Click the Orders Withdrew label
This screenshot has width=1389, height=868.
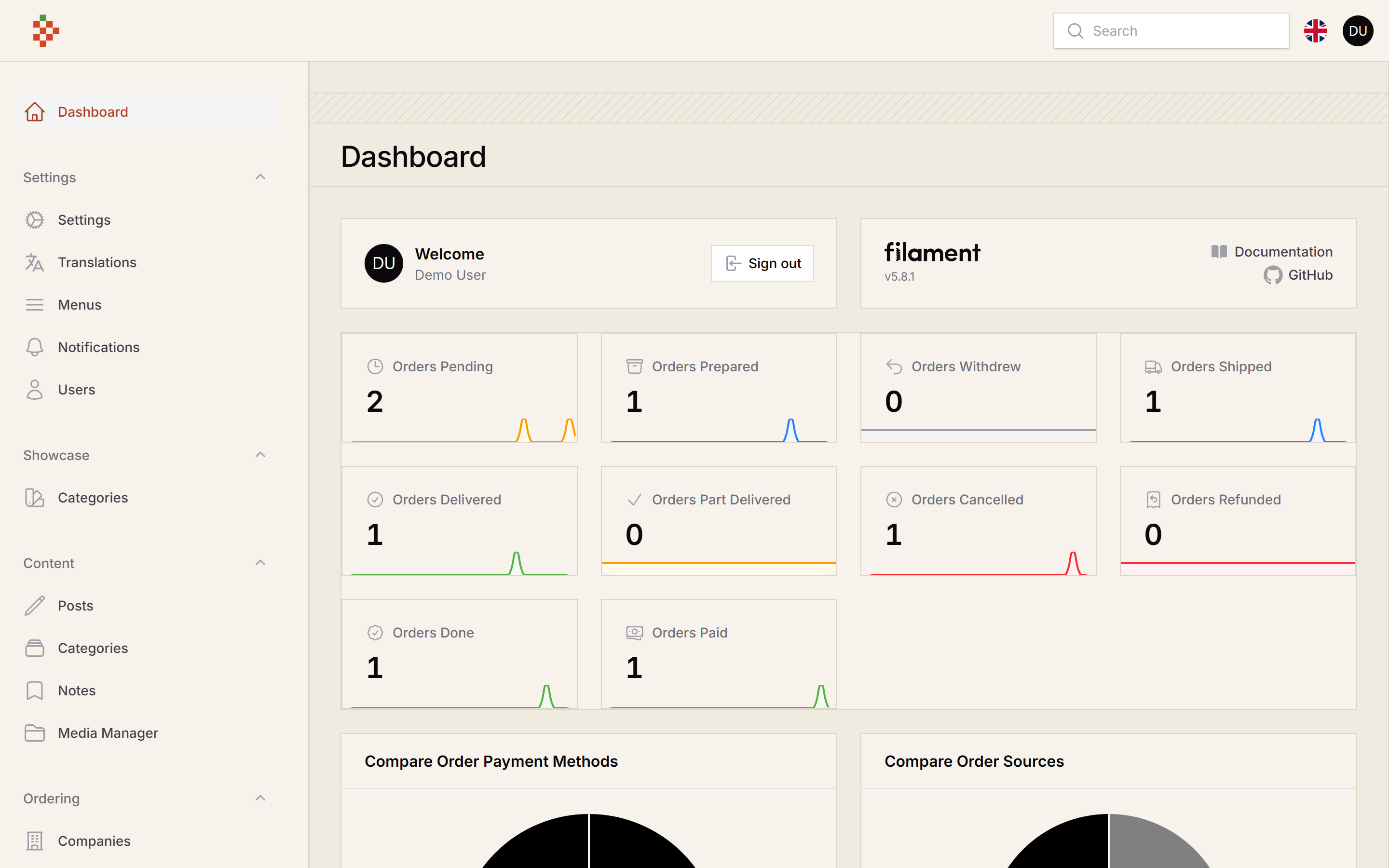pos(966,366)
